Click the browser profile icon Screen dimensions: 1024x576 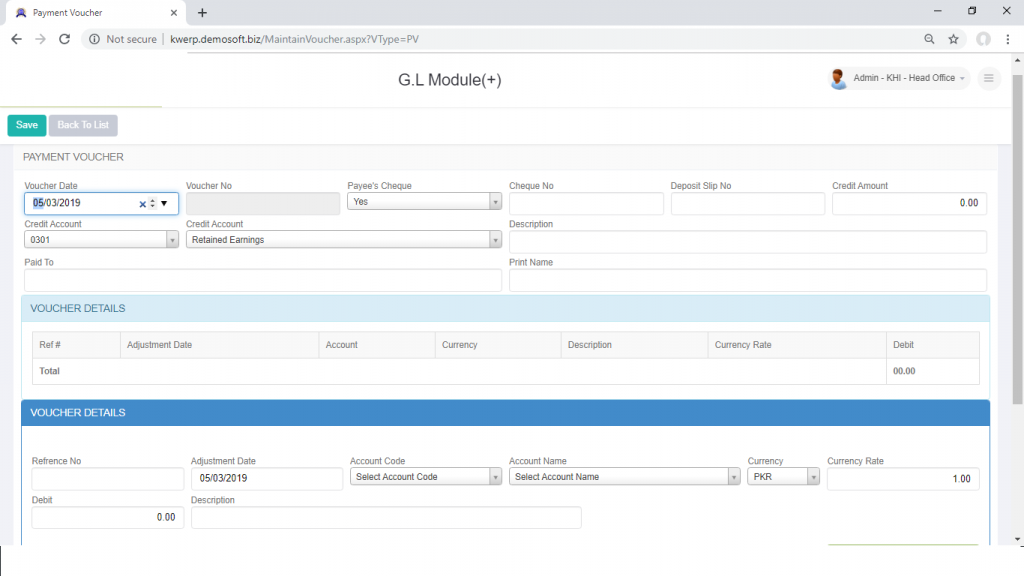[982, 39]
